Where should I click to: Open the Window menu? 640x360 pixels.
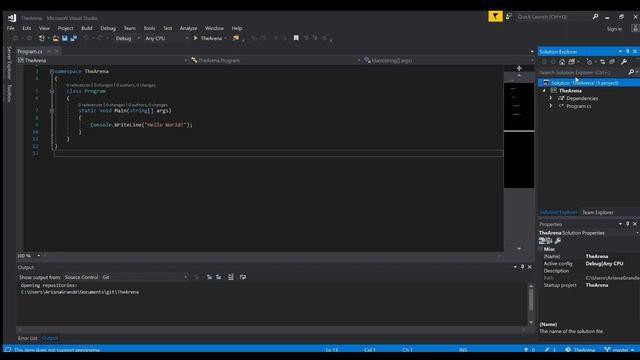(x=214, y=28)
